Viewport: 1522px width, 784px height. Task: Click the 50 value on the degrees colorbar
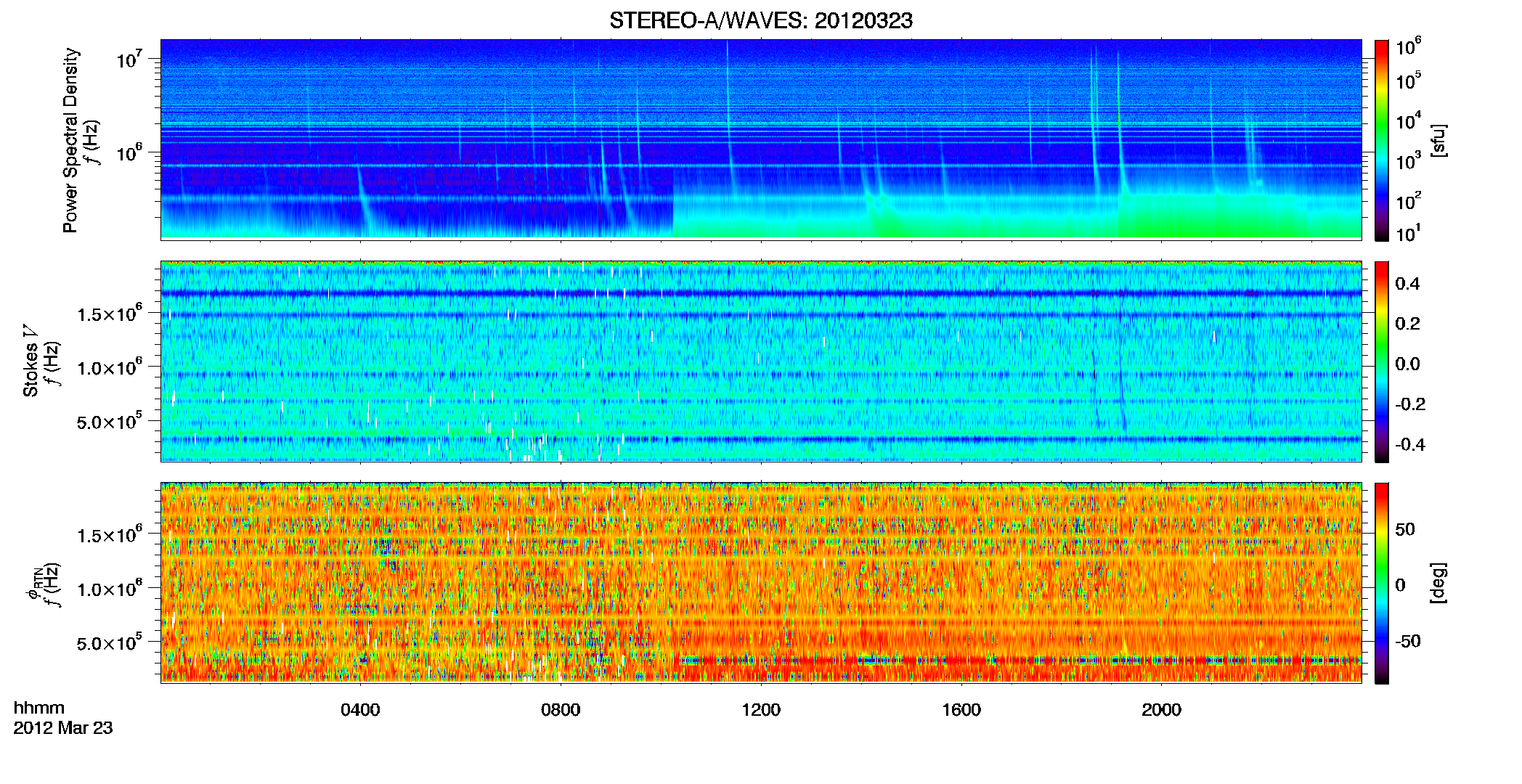(1405, 529)
